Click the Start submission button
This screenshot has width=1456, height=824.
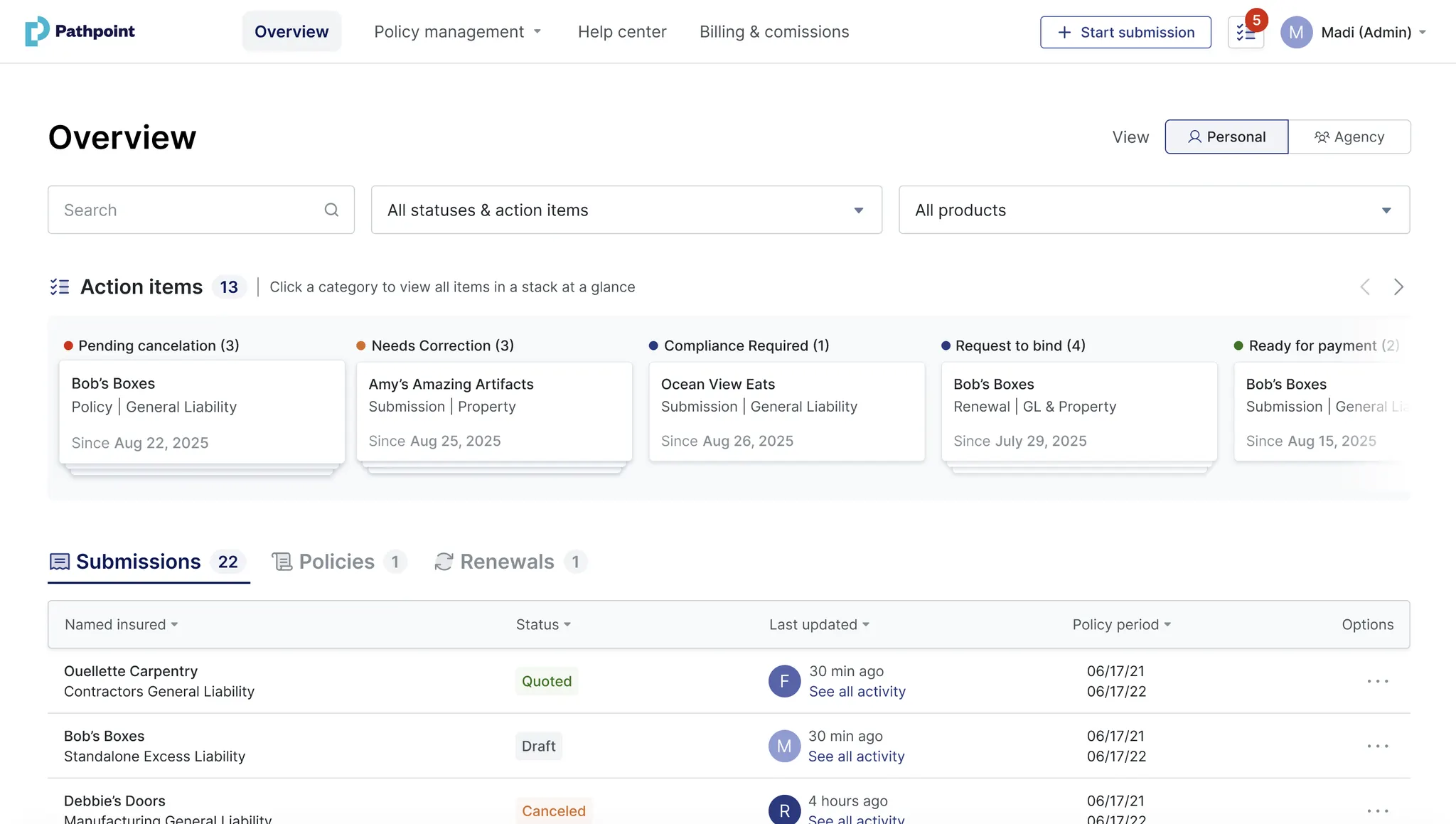pyautogui.click(x=1125, y=33)
